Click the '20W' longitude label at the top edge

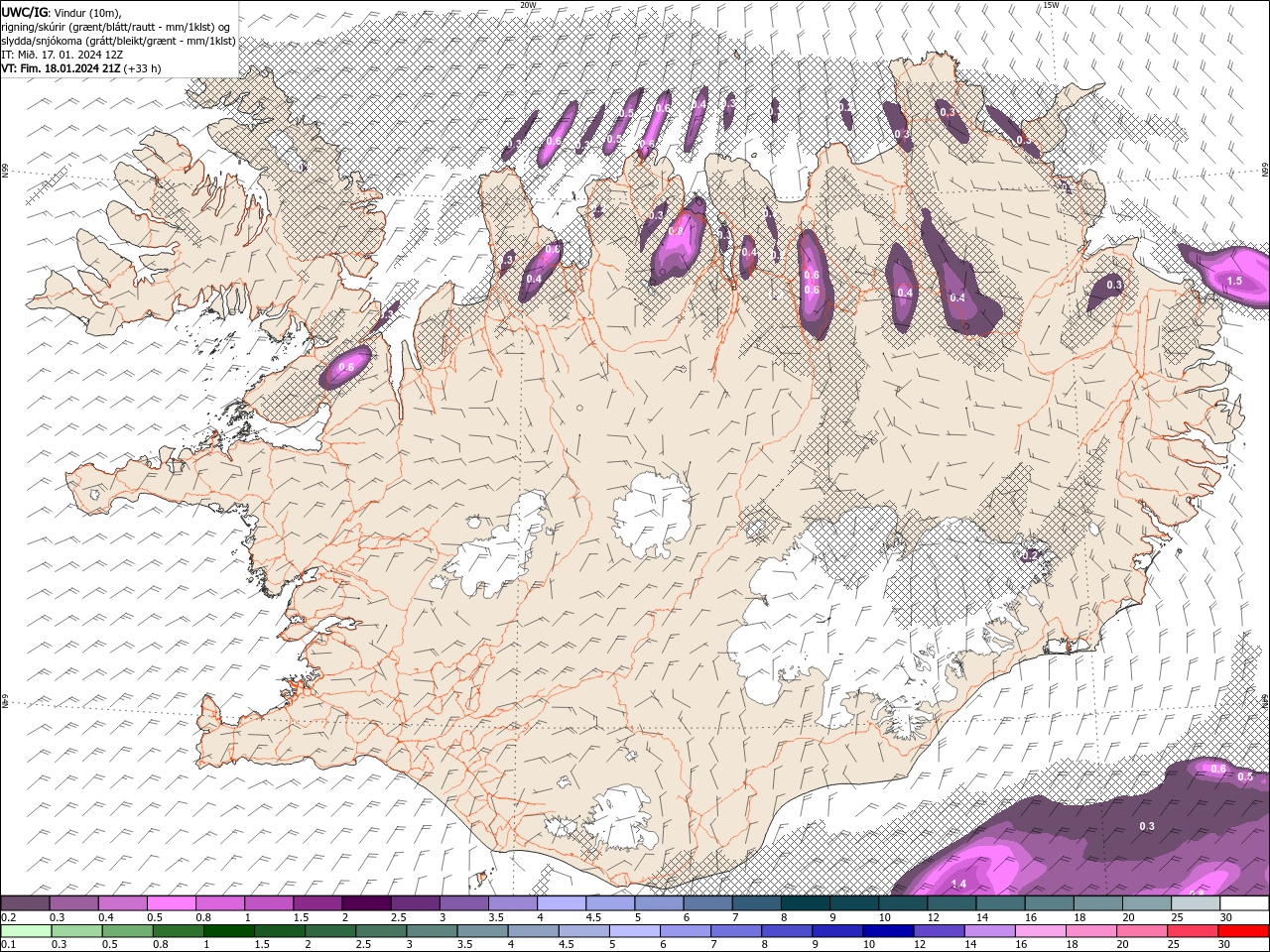coord(529,5)
